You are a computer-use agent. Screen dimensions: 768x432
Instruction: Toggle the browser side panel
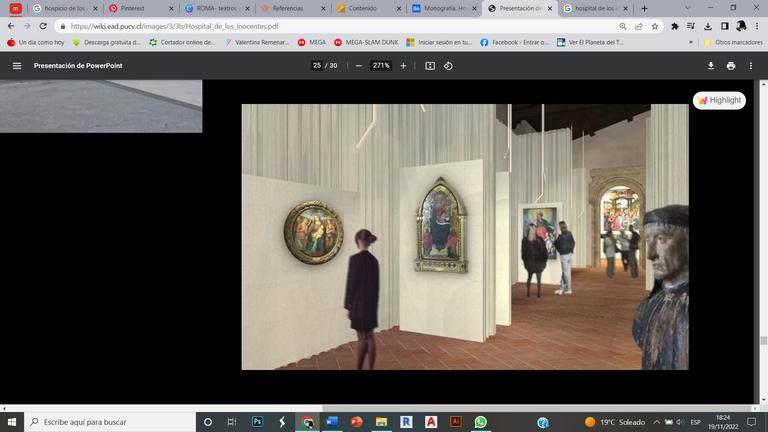[x=724, y=26]
